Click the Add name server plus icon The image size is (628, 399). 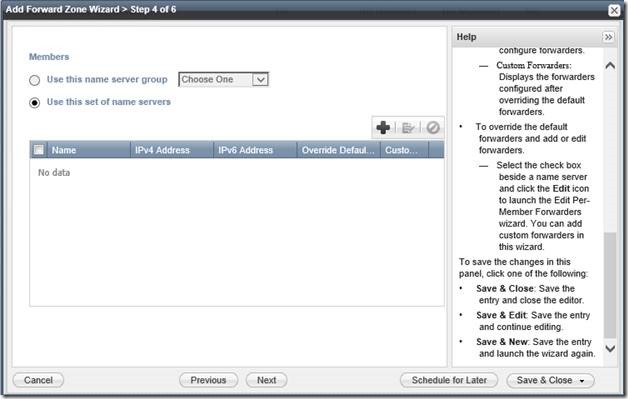(383, 127)
